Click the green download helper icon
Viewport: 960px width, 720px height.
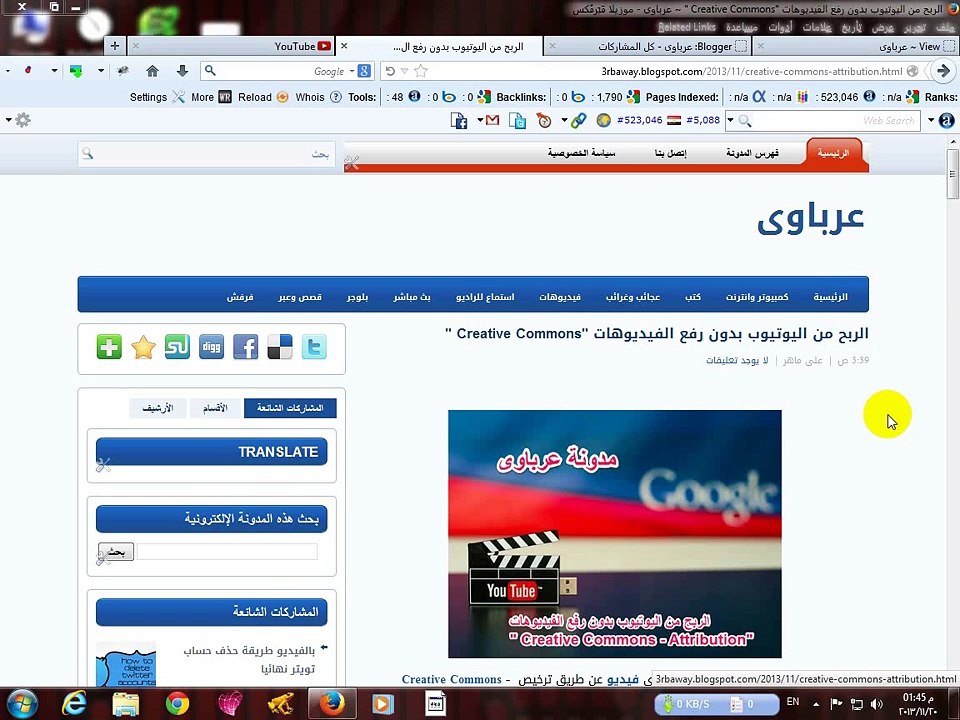click(x=77, y=71)
